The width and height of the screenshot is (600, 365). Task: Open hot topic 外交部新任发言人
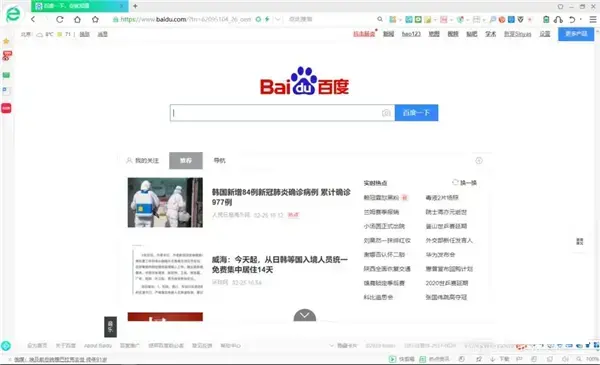(x=449, y=241)
